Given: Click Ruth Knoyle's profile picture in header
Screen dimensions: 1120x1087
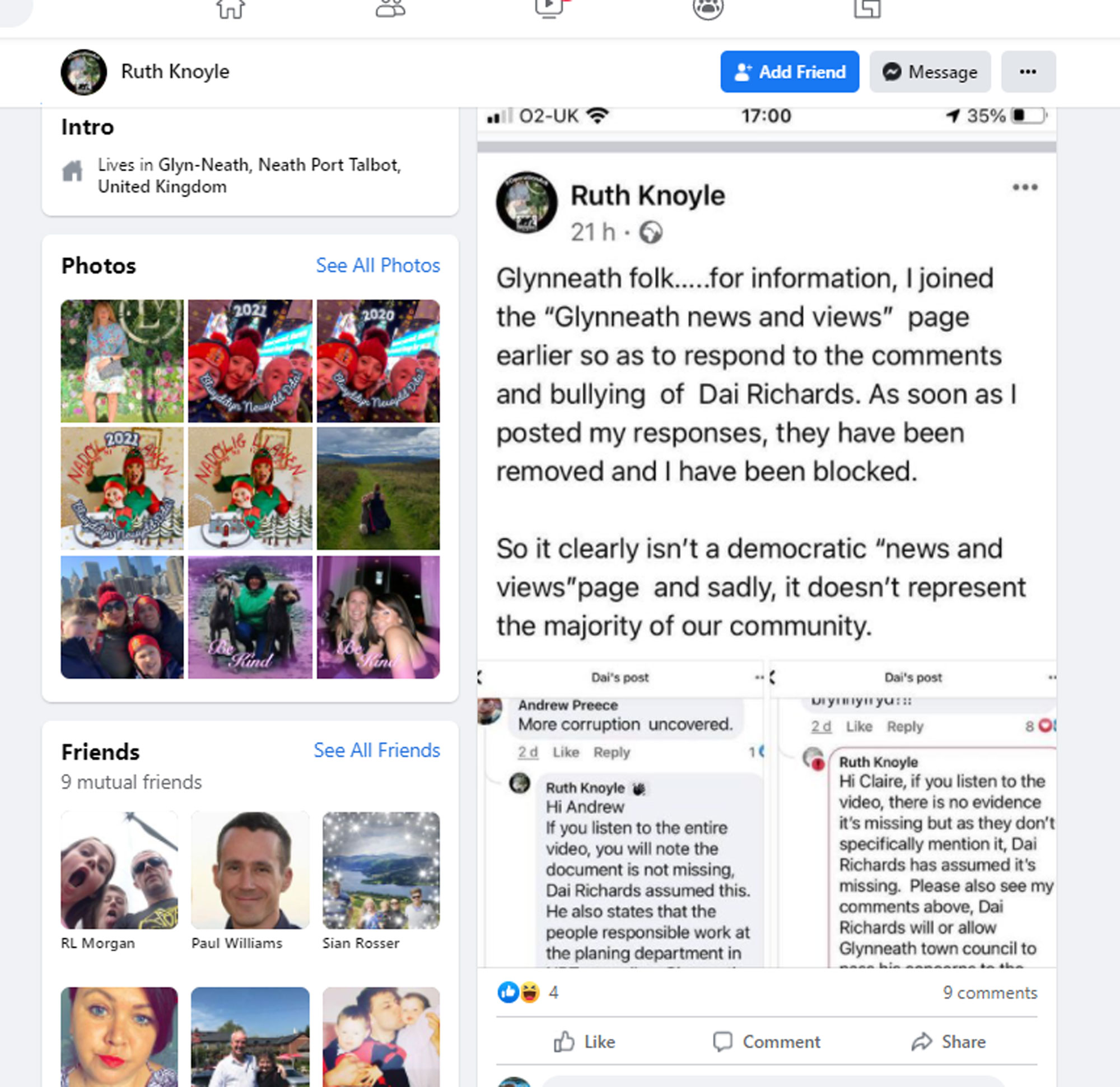Looking at the screenshot, I should pos(83,72).
